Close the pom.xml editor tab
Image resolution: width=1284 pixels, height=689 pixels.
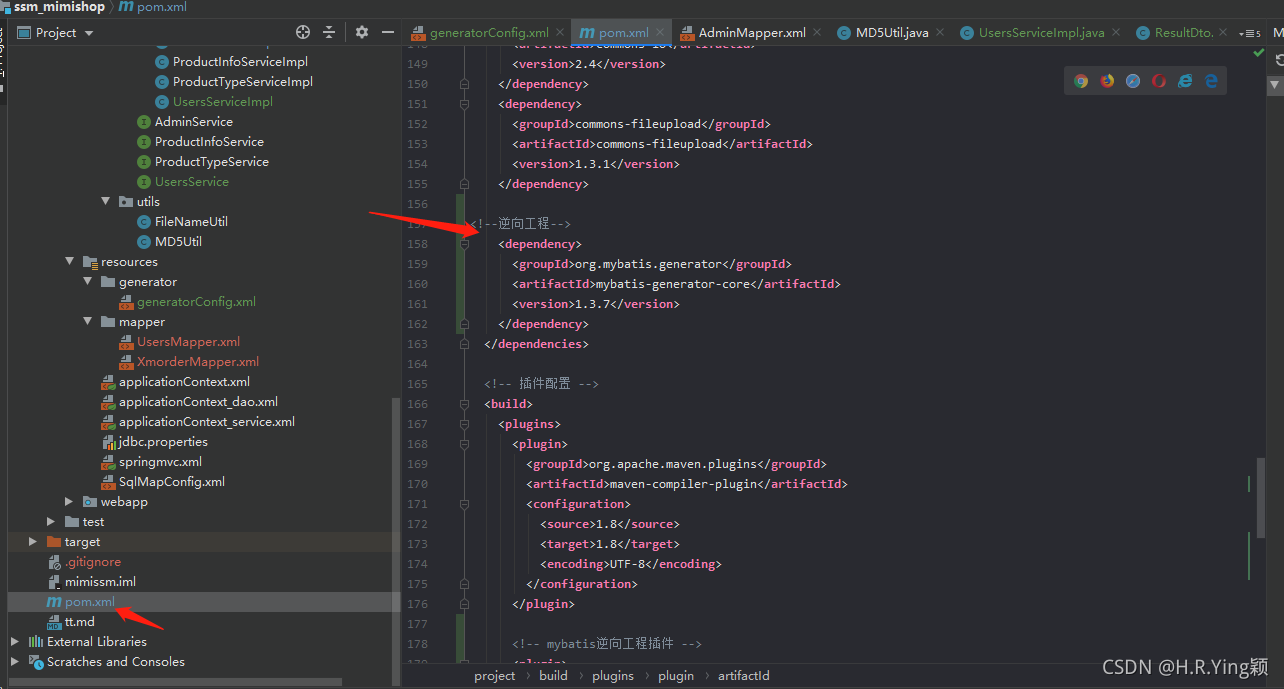[x=661, y=33]
